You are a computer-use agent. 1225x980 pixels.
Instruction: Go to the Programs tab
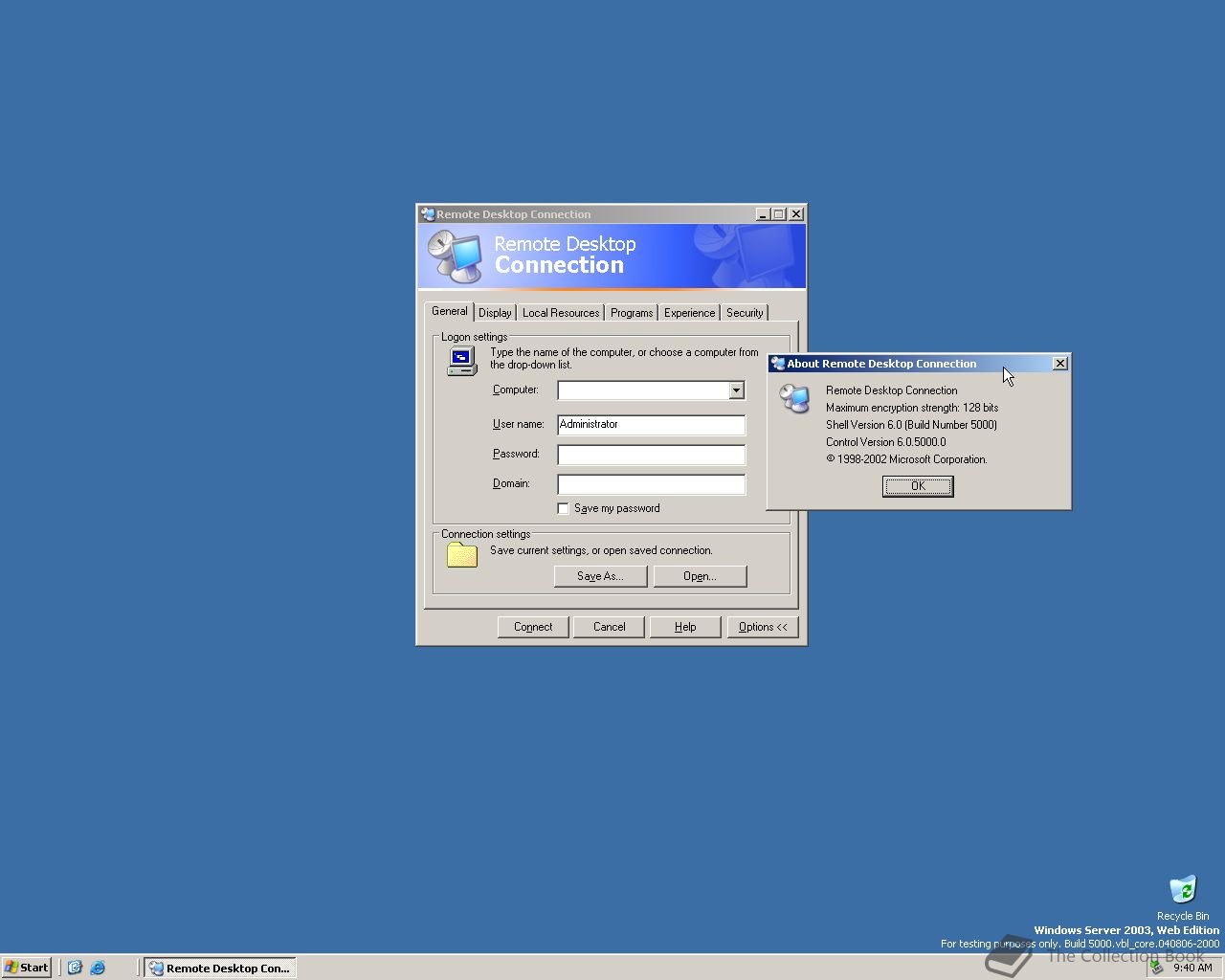632,313
